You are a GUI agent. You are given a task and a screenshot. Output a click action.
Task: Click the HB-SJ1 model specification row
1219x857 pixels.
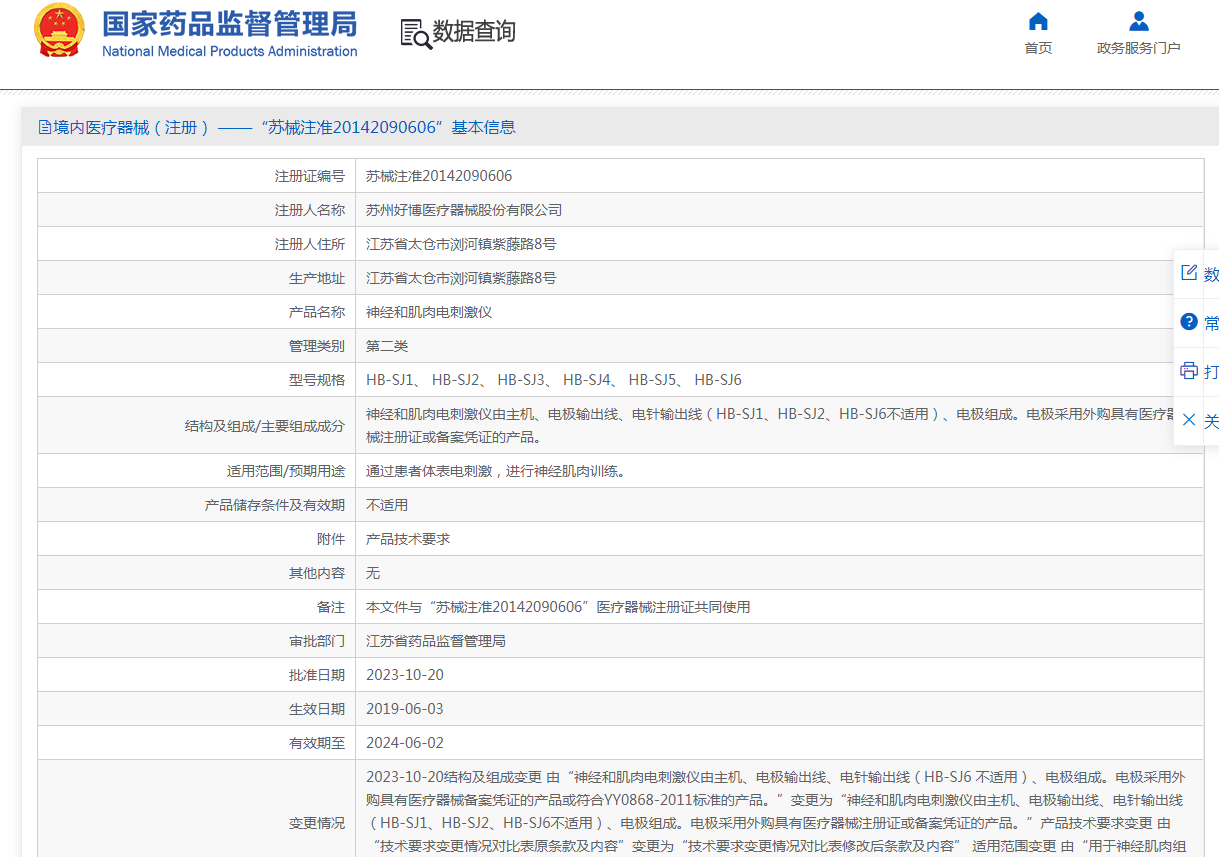pyautogui.click(x=554, y=380)
